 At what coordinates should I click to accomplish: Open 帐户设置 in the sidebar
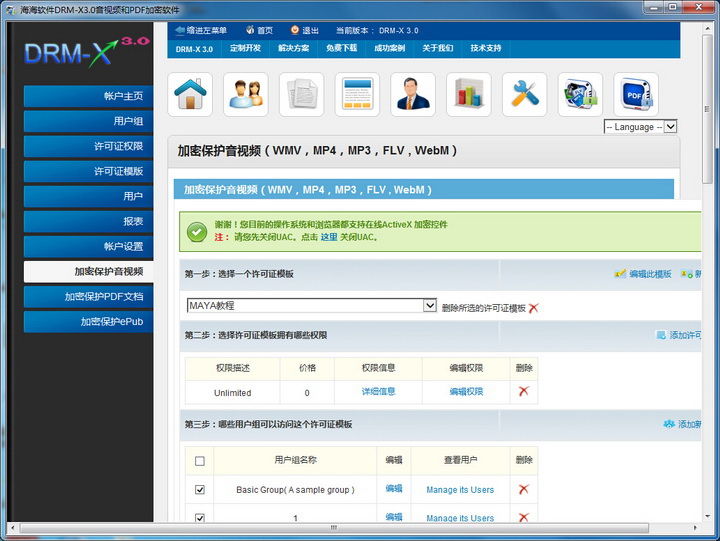88,246
